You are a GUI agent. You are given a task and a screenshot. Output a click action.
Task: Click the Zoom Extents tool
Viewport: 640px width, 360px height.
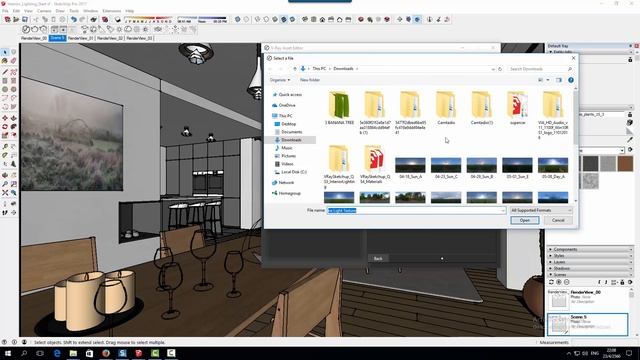click(5, 193)
